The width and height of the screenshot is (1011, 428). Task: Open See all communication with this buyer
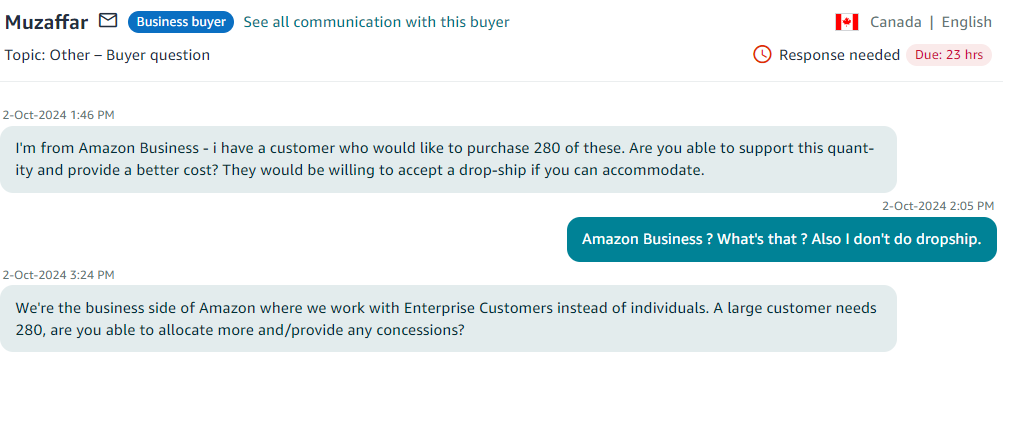(377, 22)
